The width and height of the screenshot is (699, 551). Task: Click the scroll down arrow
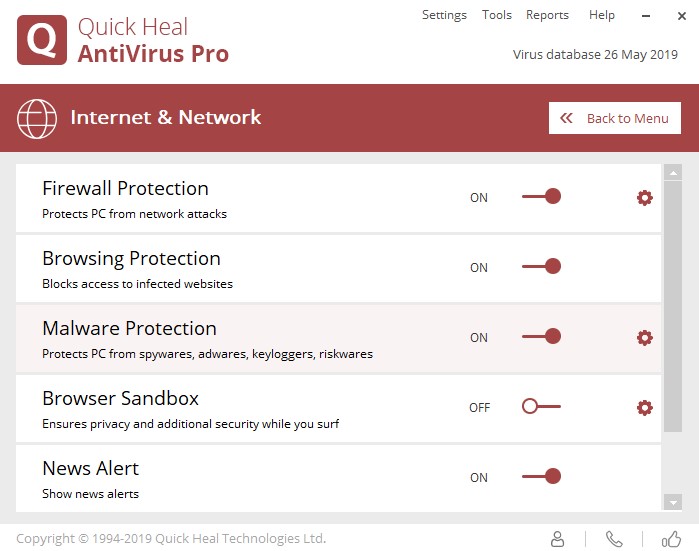673,502
